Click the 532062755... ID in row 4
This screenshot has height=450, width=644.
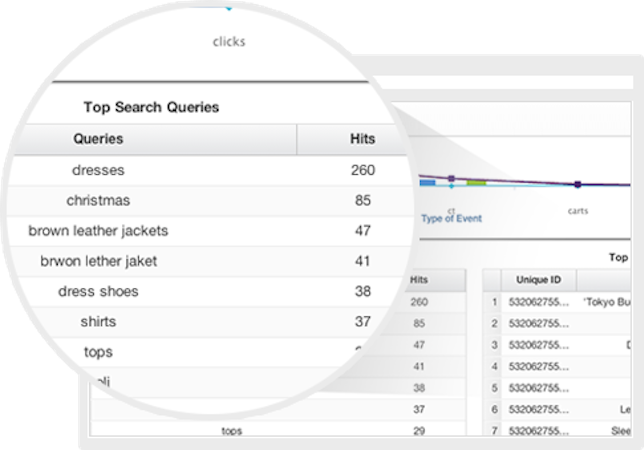[539, 366]
